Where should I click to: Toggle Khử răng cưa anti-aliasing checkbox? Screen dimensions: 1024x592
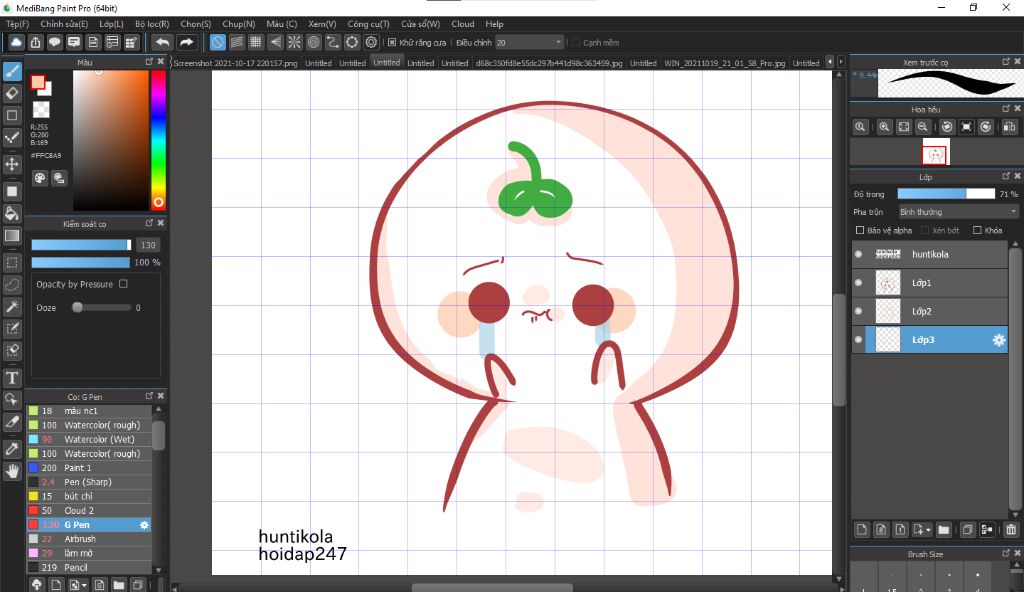[392, 42]
